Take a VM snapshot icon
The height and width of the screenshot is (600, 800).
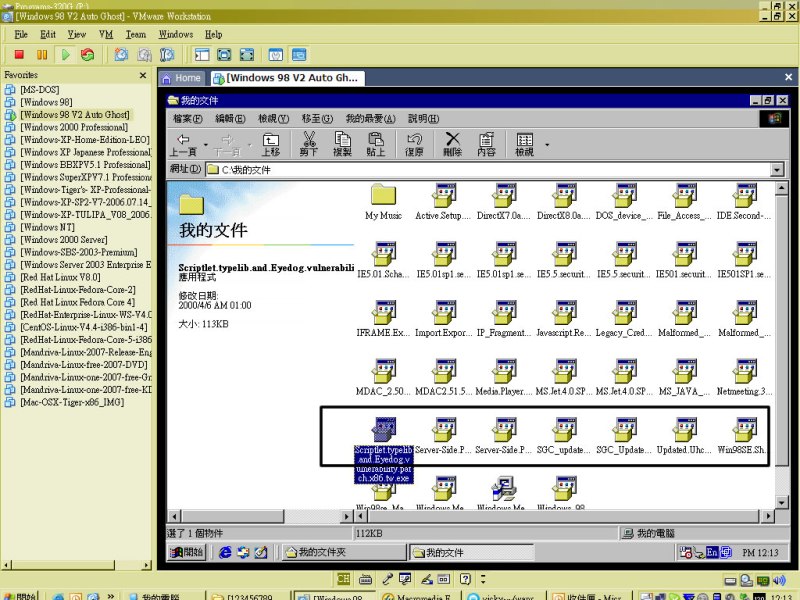[x=121, y=55]
